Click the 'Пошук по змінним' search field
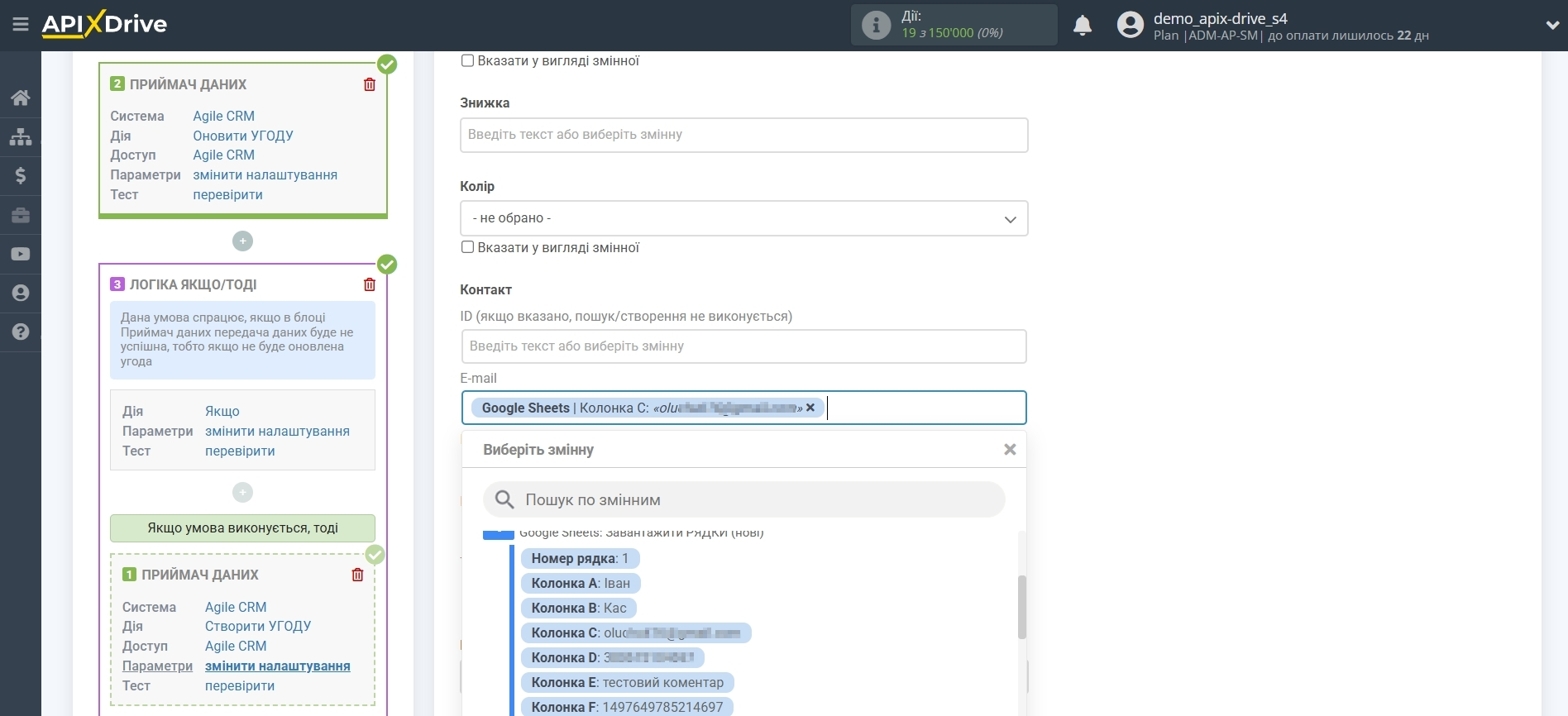The width and height of the screenshot is (1568, 716). (743, 499)
